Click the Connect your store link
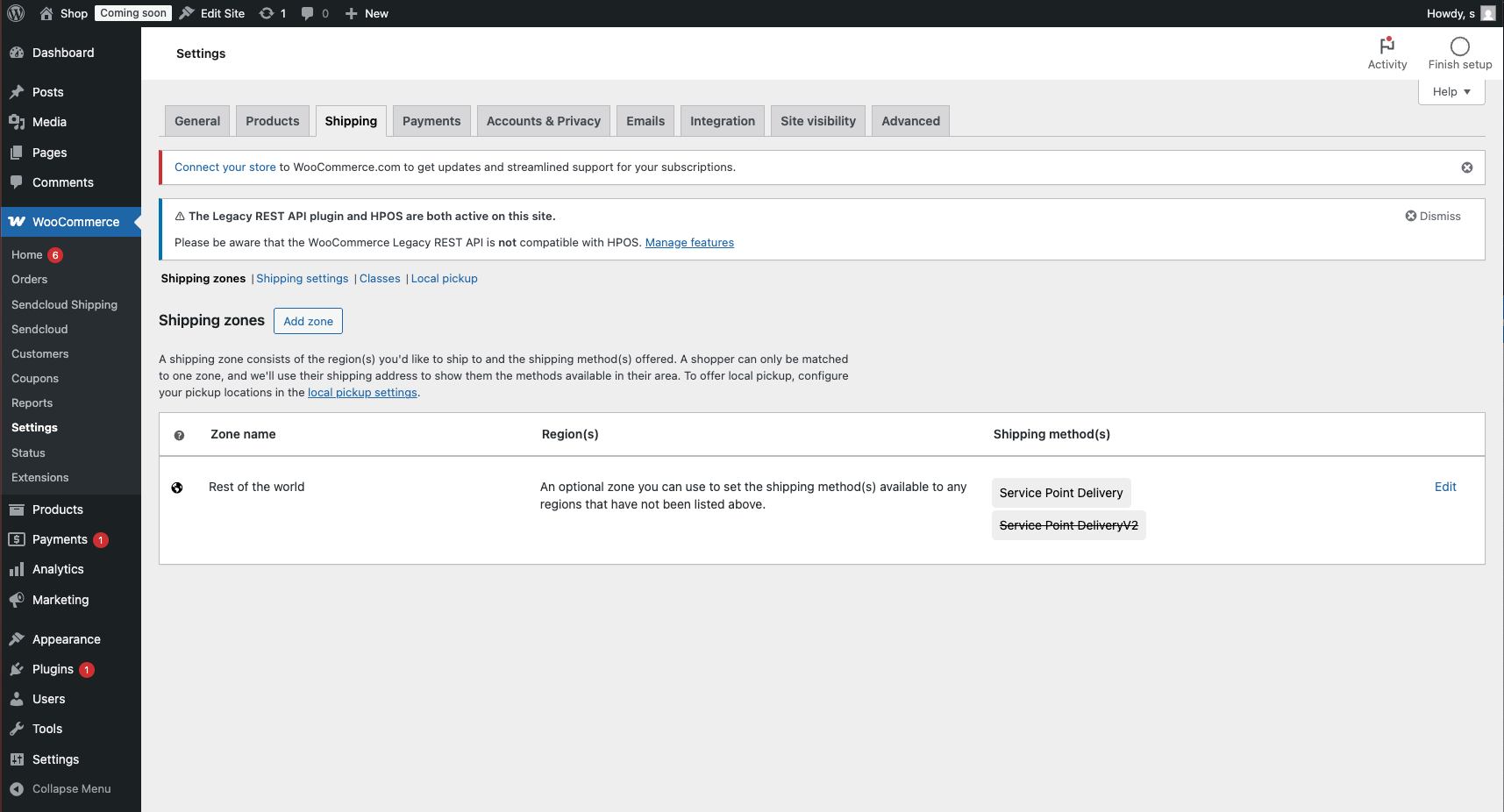This screenshot has width=1504, height=812. 225,167
